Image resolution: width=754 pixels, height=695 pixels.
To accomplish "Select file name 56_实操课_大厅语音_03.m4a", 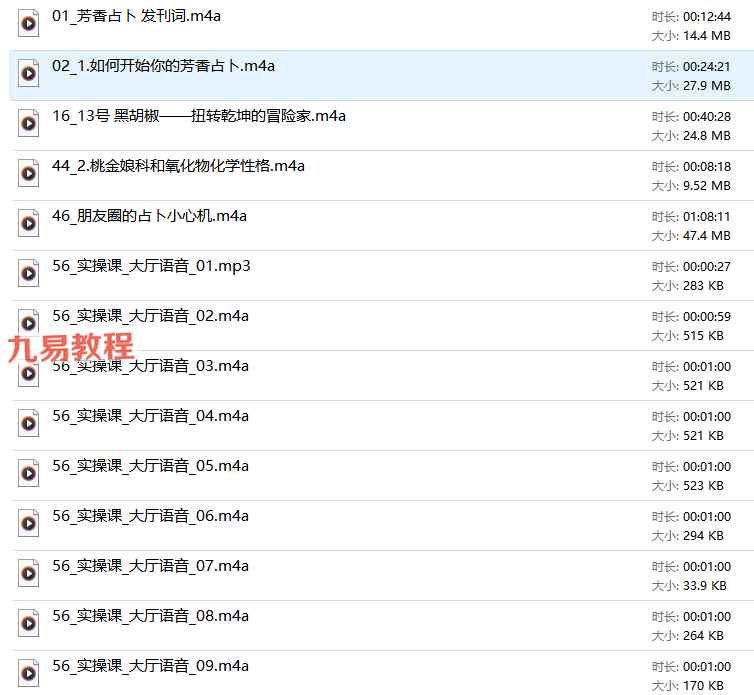I will (150, 366).
